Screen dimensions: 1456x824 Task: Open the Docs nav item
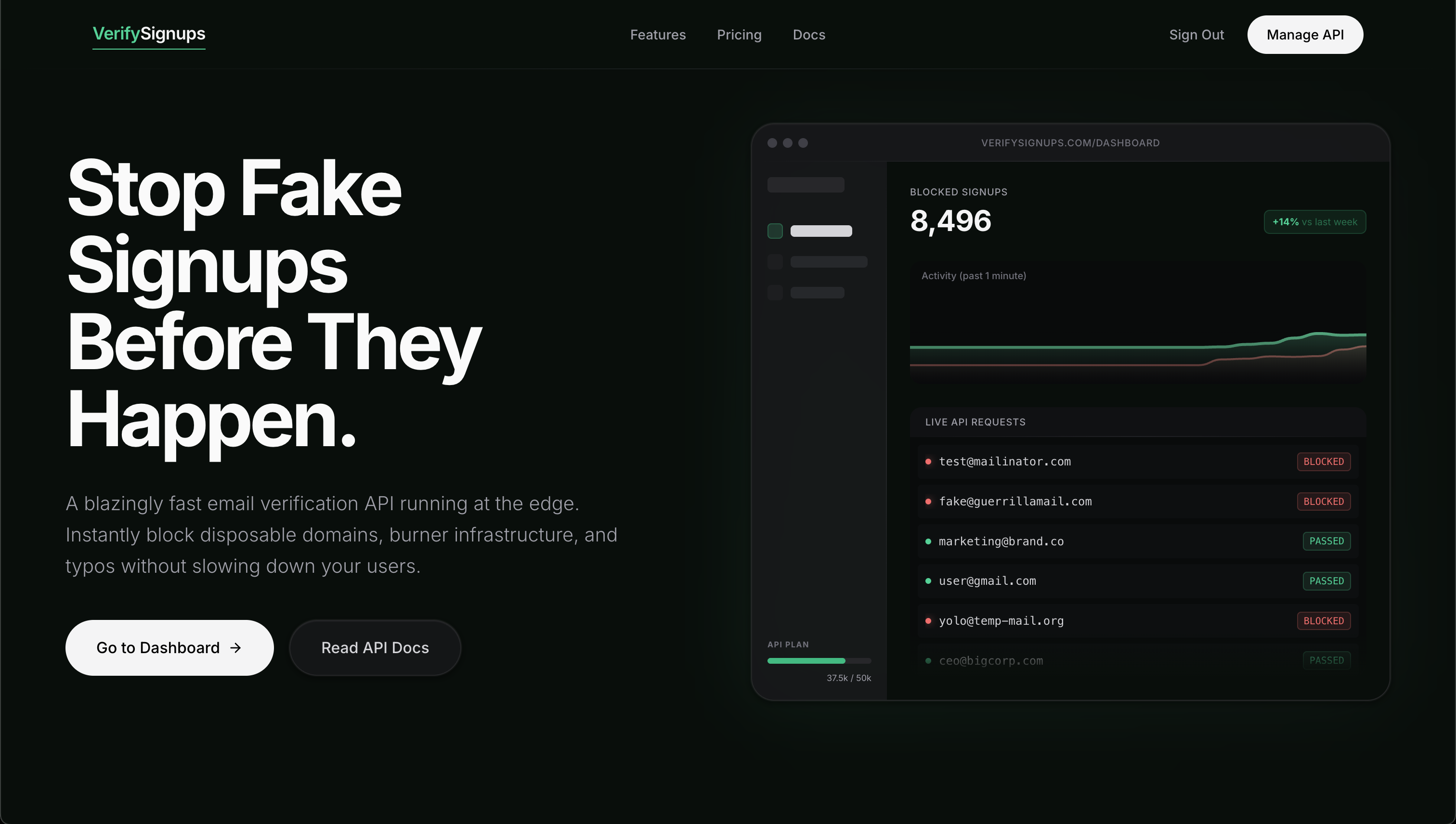point(808,35)
